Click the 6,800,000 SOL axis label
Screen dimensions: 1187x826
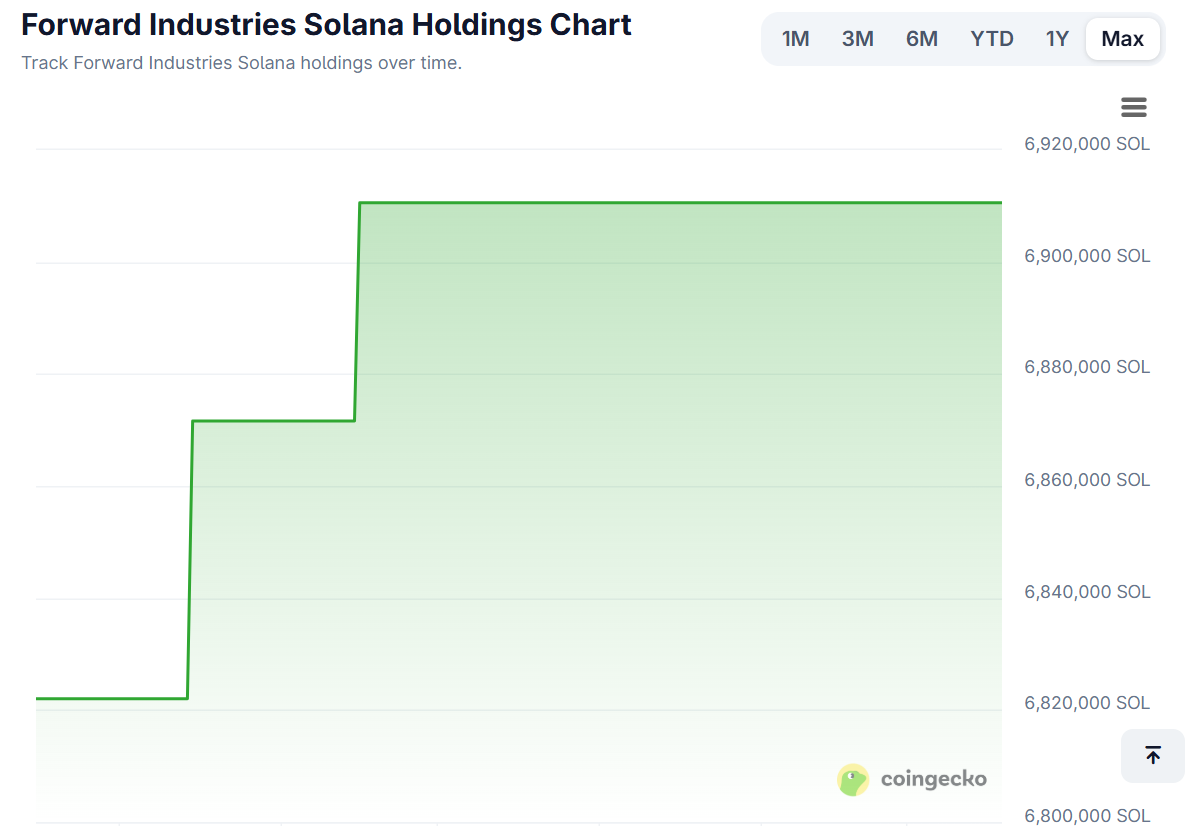pyautogui.click(x=1086, y=815)
